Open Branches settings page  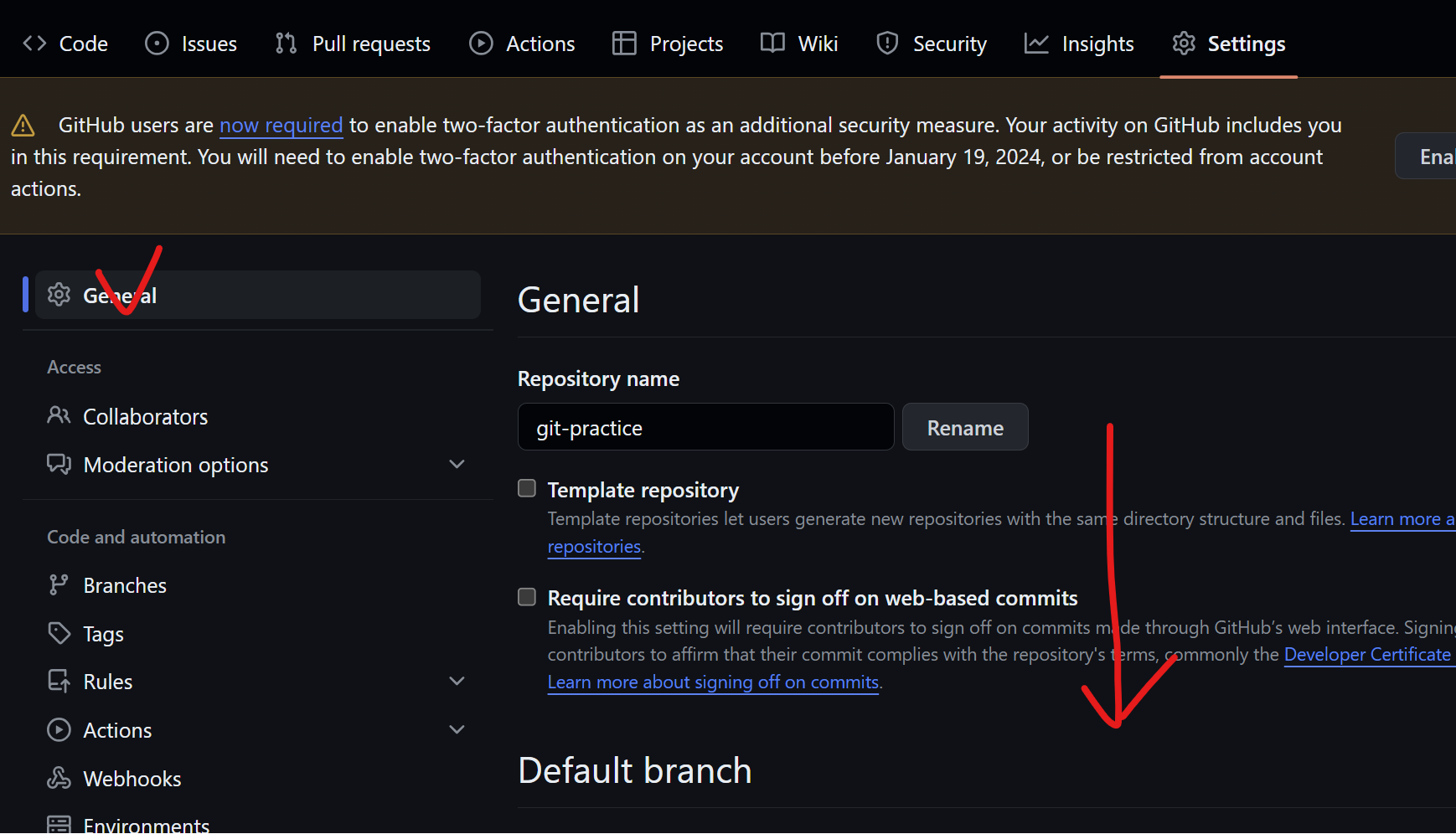[x=258, y=585]
